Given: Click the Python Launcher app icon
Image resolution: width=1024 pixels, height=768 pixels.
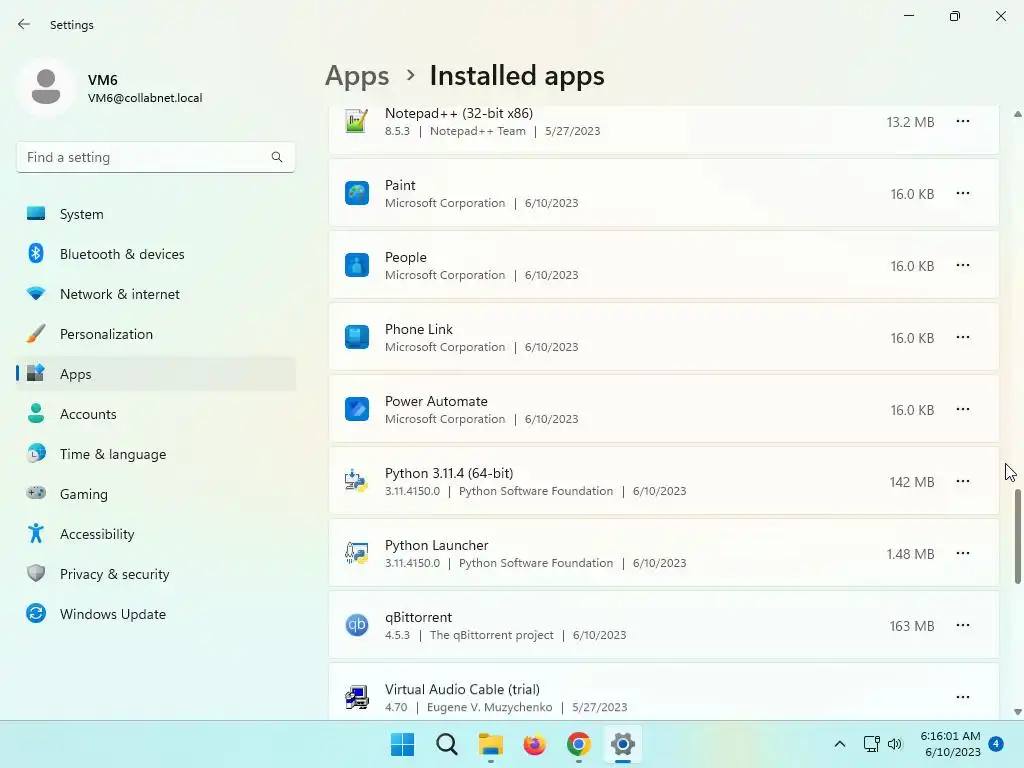Looking at the screenshot, I should point(357,553).
